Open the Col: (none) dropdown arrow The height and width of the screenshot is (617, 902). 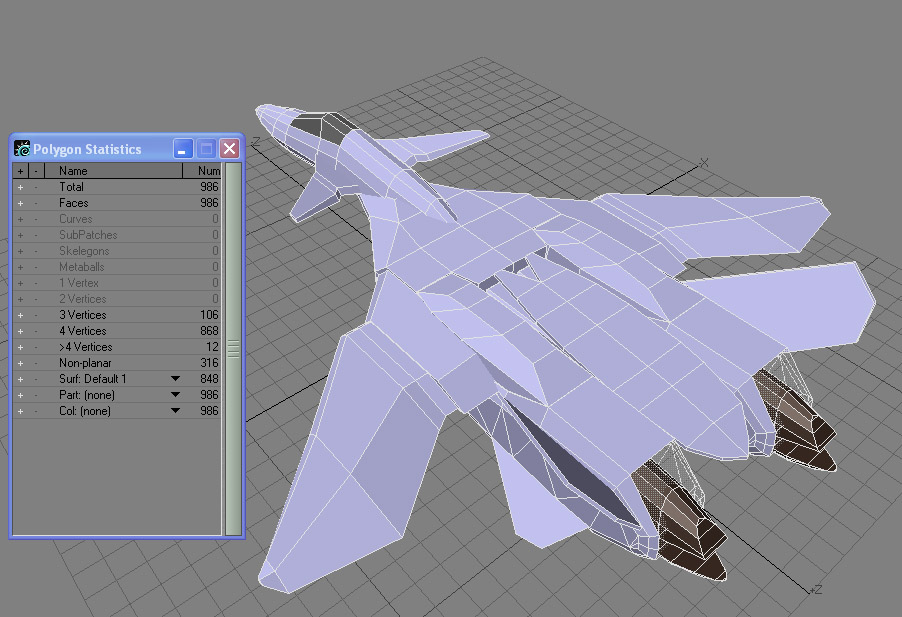175,411
